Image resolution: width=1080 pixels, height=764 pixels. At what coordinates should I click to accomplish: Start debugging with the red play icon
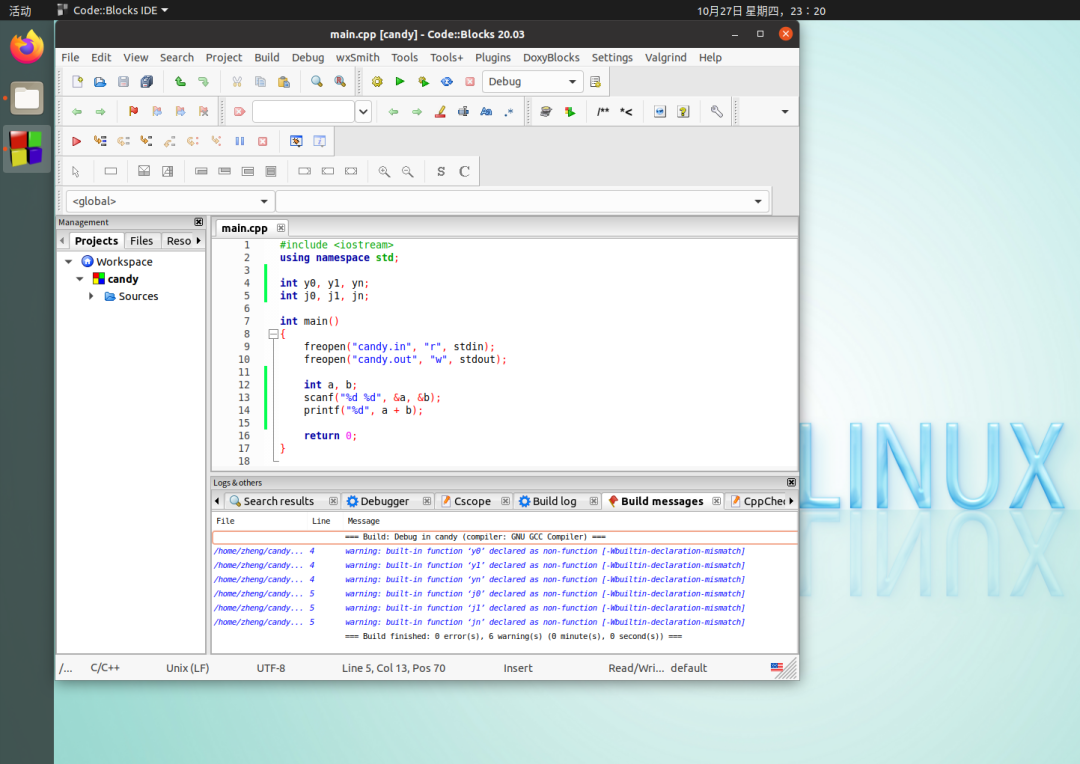(x=76, y=141)
